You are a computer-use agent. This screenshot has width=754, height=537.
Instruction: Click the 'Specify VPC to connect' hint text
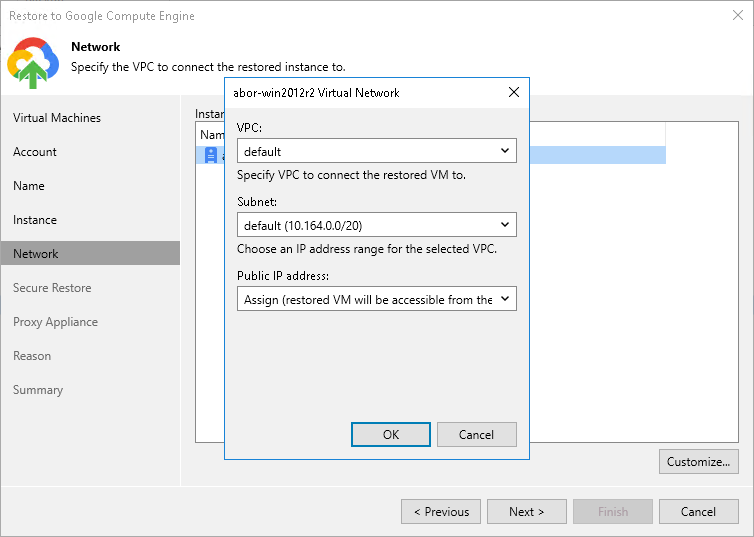point(352,175)
